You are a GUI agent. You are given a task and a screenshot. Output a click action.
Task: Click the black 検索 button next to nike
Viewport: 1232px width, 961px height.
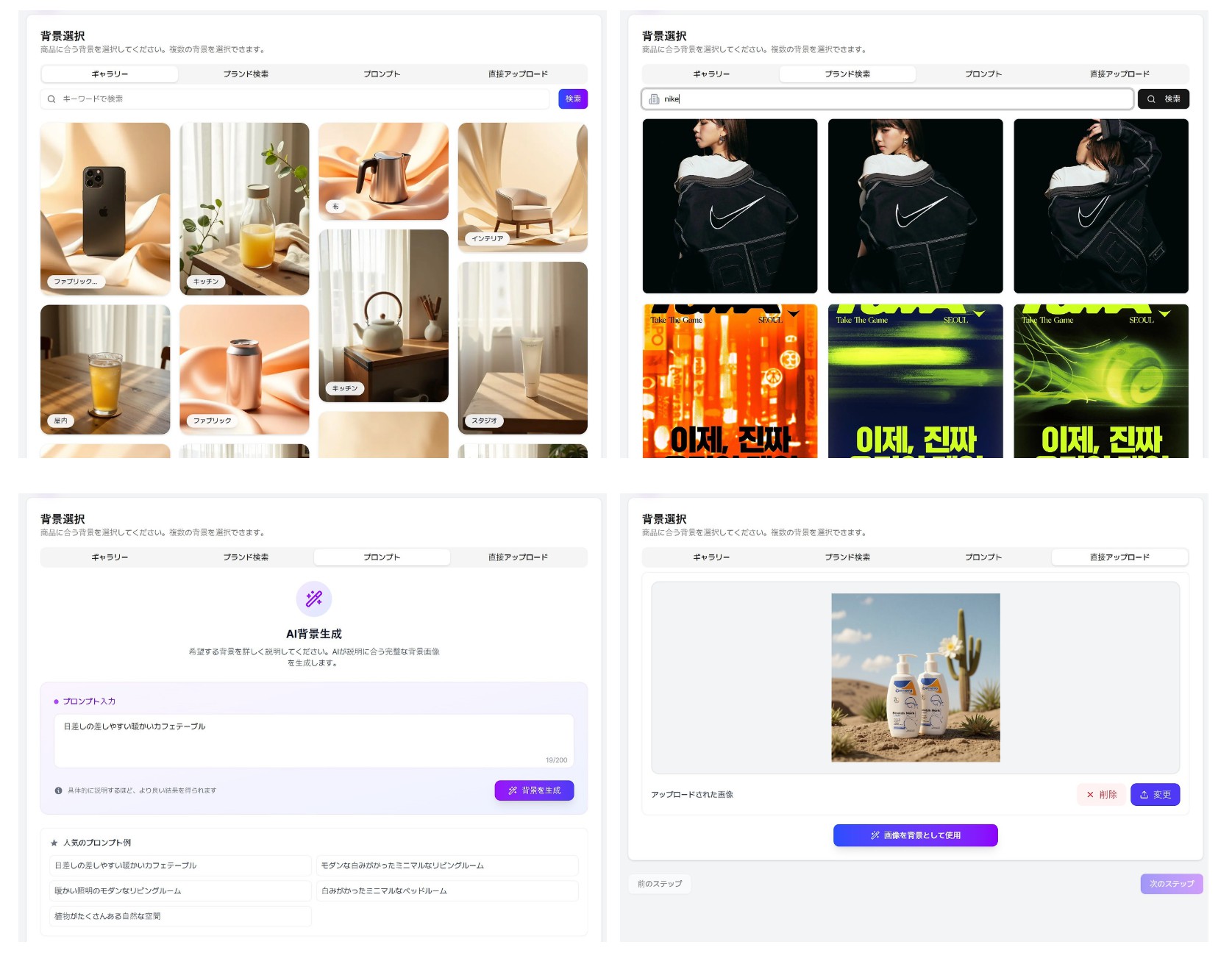point(1164,99)
